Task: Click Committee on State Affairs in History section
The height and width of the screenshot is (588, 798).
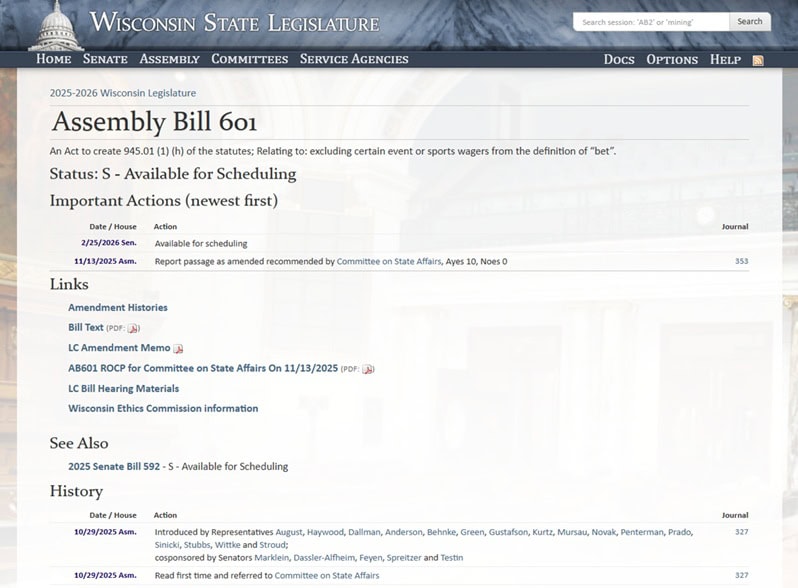Action: (327, 575)
